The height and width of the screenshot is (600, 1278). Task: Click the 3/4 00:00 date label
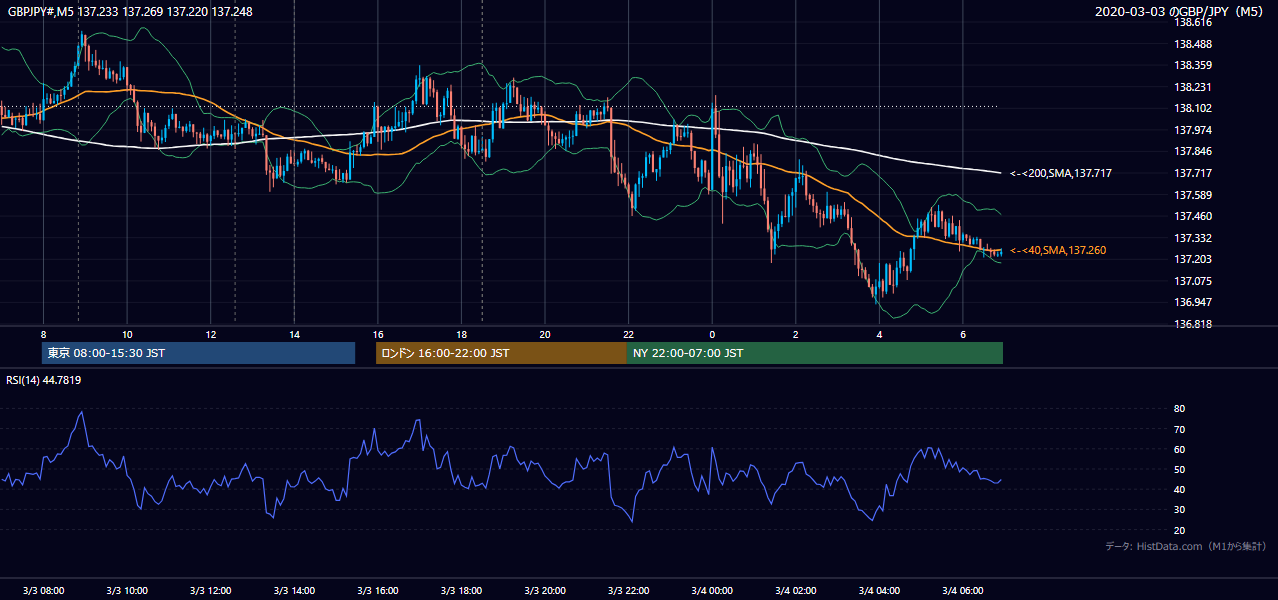(712, 590)
